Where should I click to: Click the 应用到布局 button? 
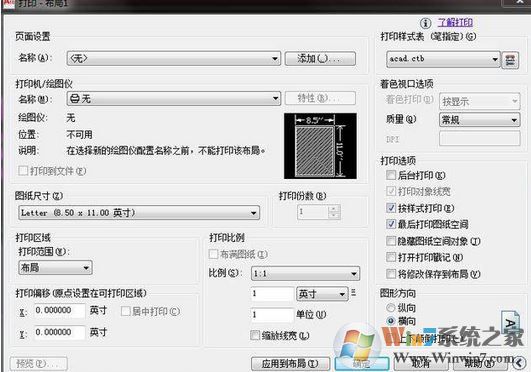point(290,364)
